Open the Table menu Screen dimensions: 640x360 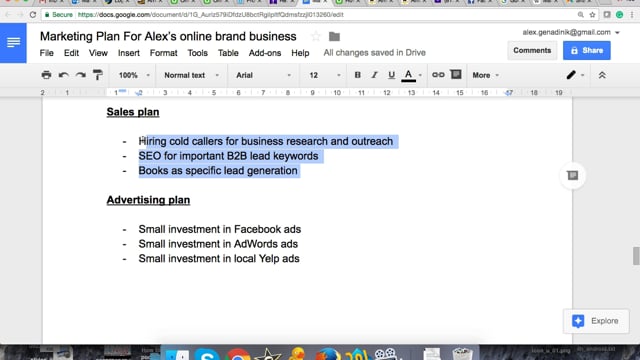(x=228, y=53)
